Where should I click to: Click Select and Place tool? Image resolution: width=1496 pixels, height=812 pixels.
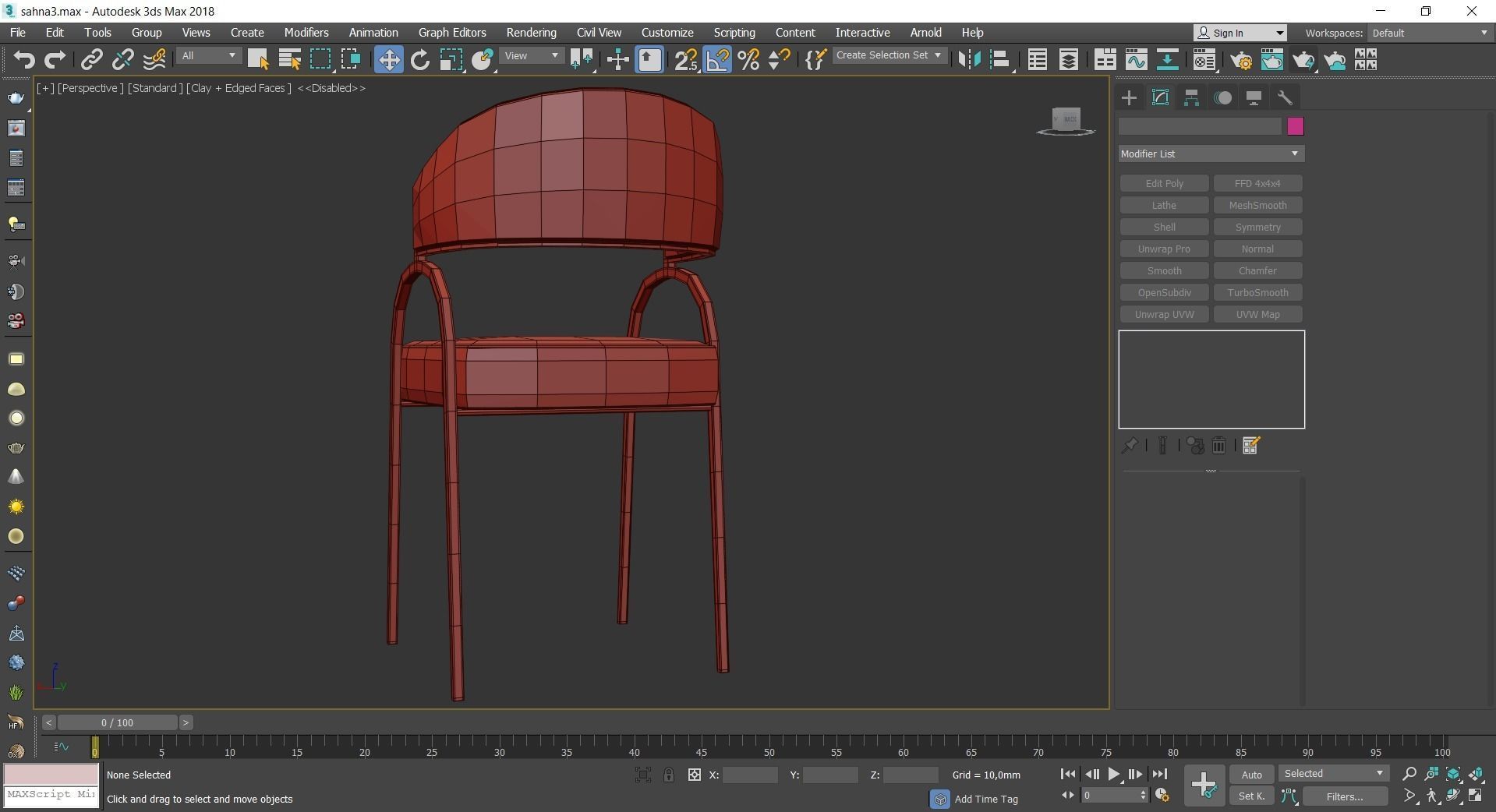click(483, 60)
